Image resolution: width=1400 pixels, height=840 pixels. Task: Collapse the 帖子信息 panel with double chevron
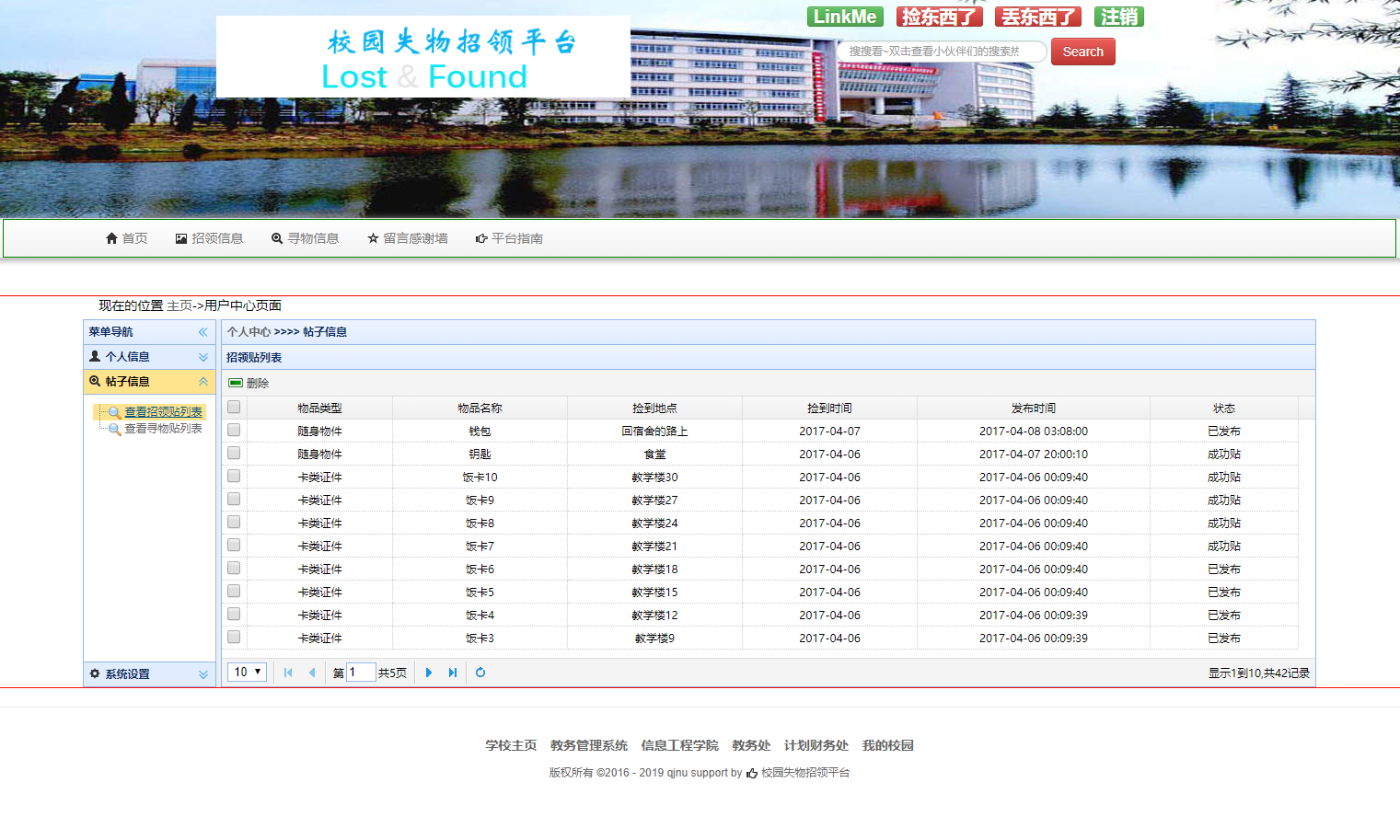(x=203, y=380)
